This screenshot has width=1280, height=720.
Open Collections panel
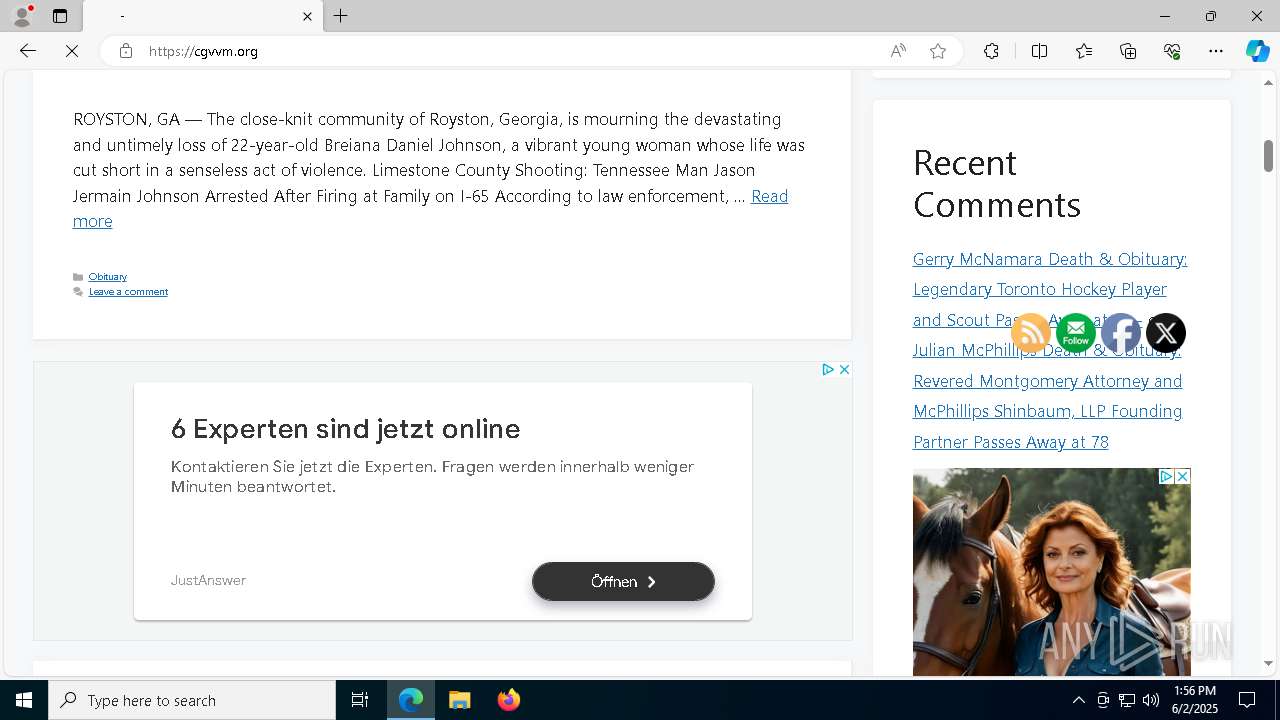pyautogui.click(x=1128, y=51)
